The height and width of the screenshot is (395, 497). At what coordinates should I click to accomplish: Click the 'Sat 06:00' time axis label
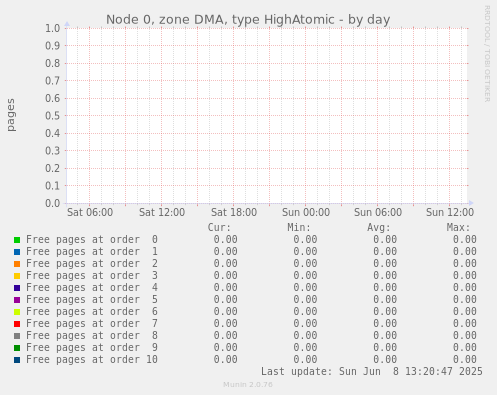pyautogui.click(x=90, y=212)
